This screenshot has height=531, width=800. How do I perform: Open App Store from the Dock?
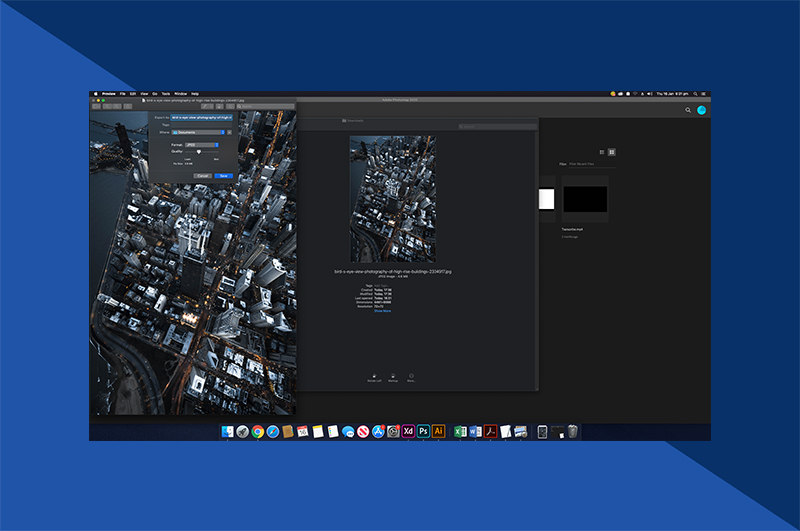point(378,432)
